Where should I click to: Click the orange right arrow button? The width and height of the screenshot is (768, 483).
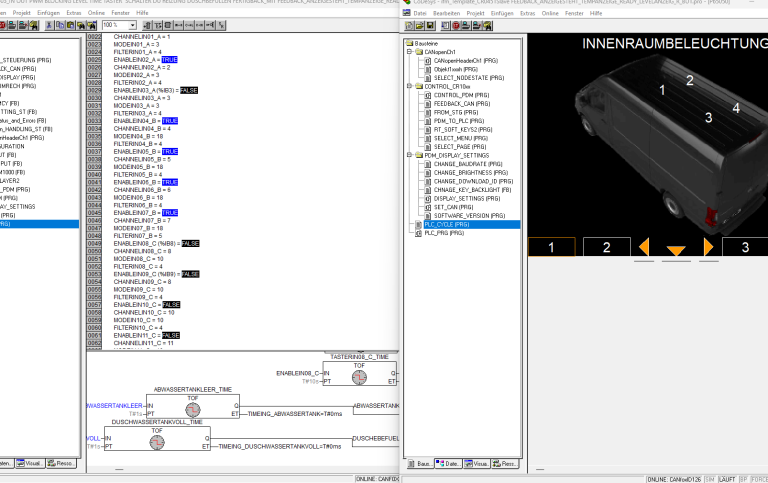[708, 247]
